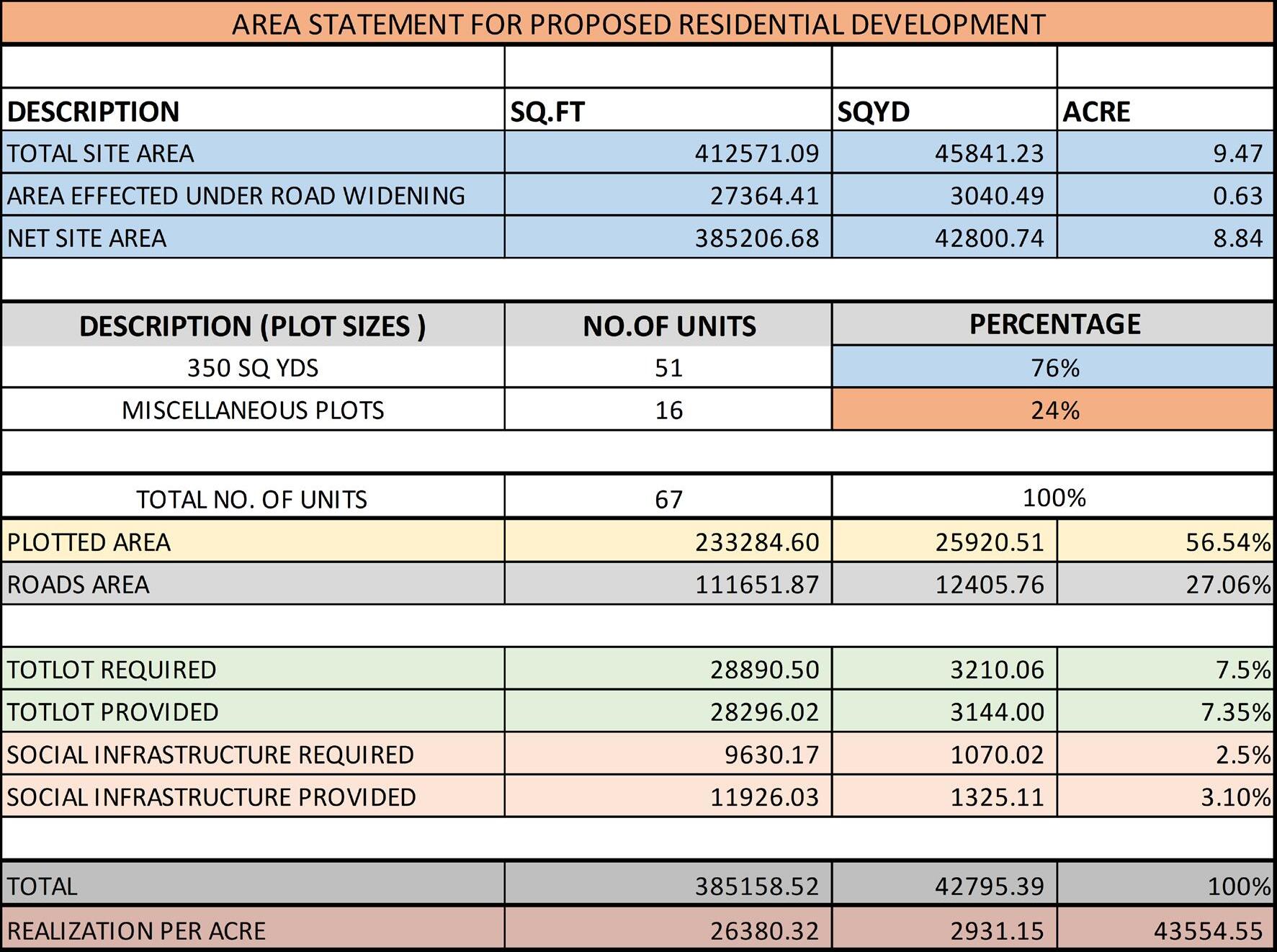The image size is (1277, 952).
Task: Click the 'REALIZATION PER ACRE' label cell
Action: tap(253, 928)
